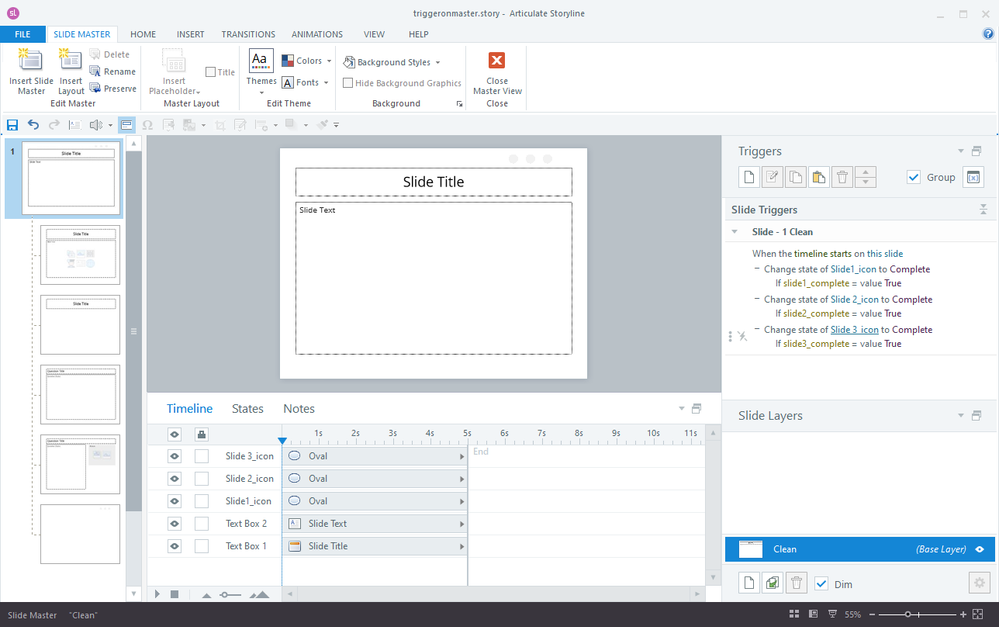Switch to the States tab
999x627 pixels.
coord(247,408)
